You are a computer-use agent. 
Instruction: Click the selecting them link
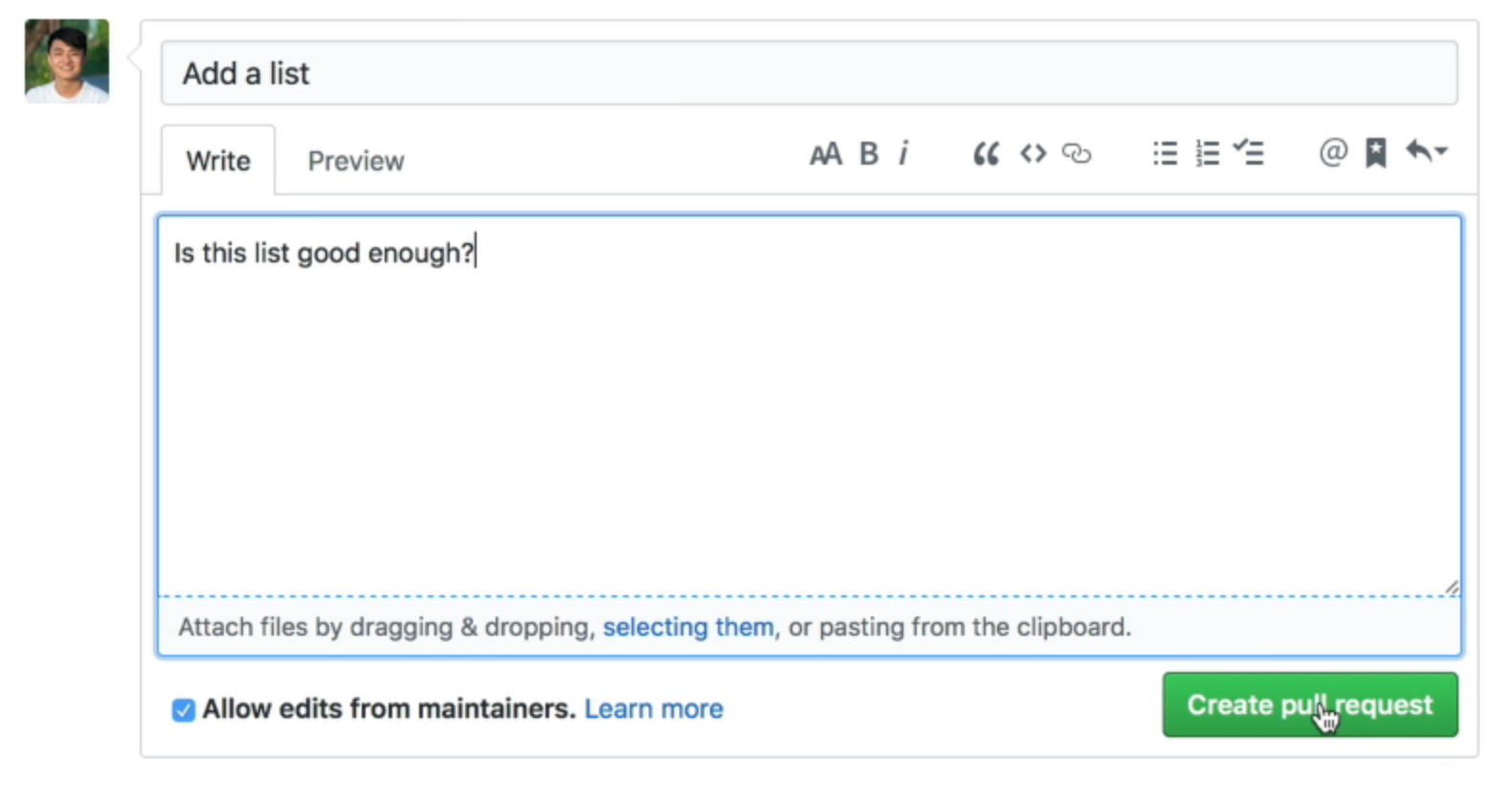point(688,627)
